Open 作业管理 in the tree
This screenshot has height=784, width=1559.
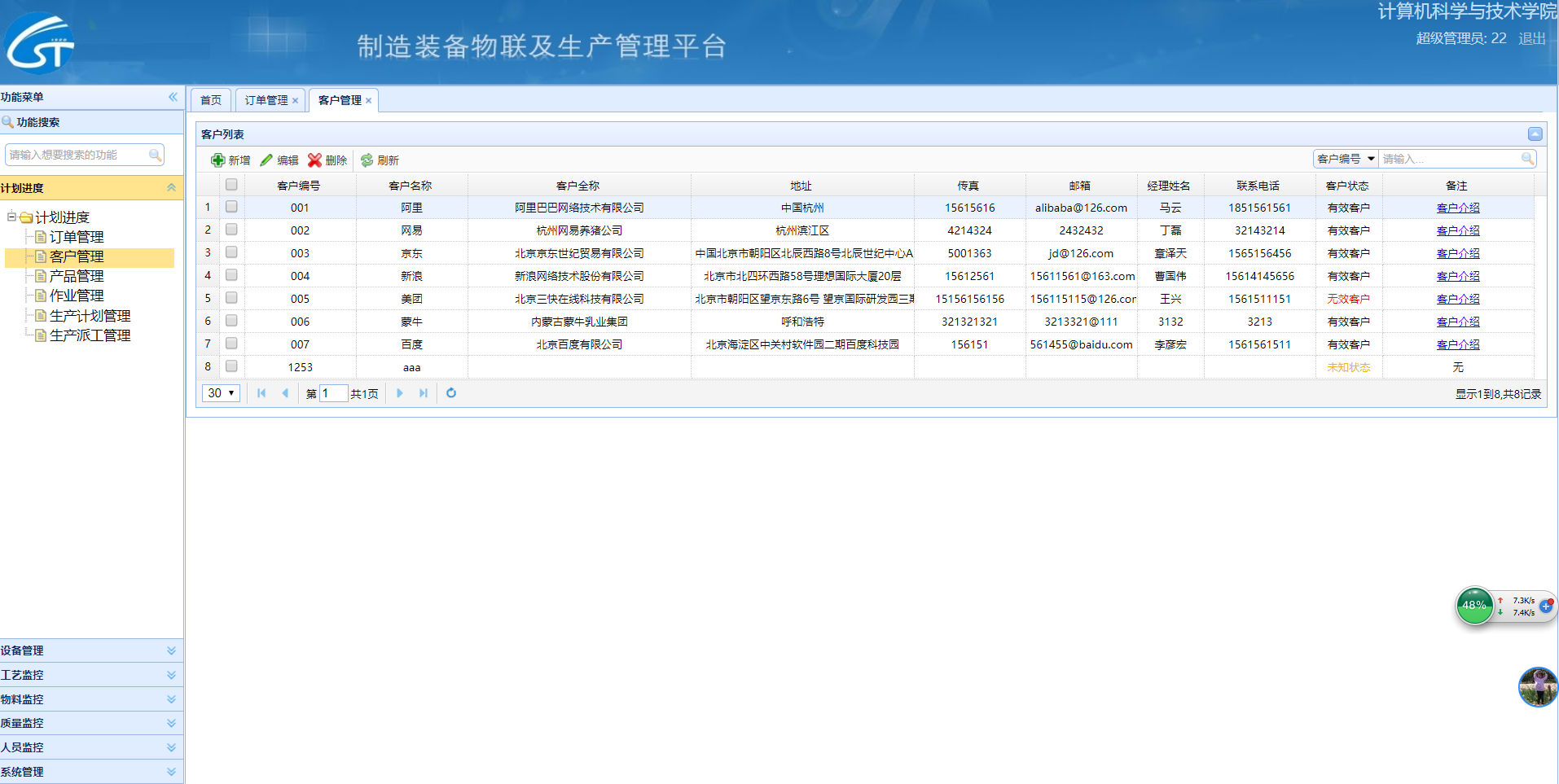click(x=77, y=296)
